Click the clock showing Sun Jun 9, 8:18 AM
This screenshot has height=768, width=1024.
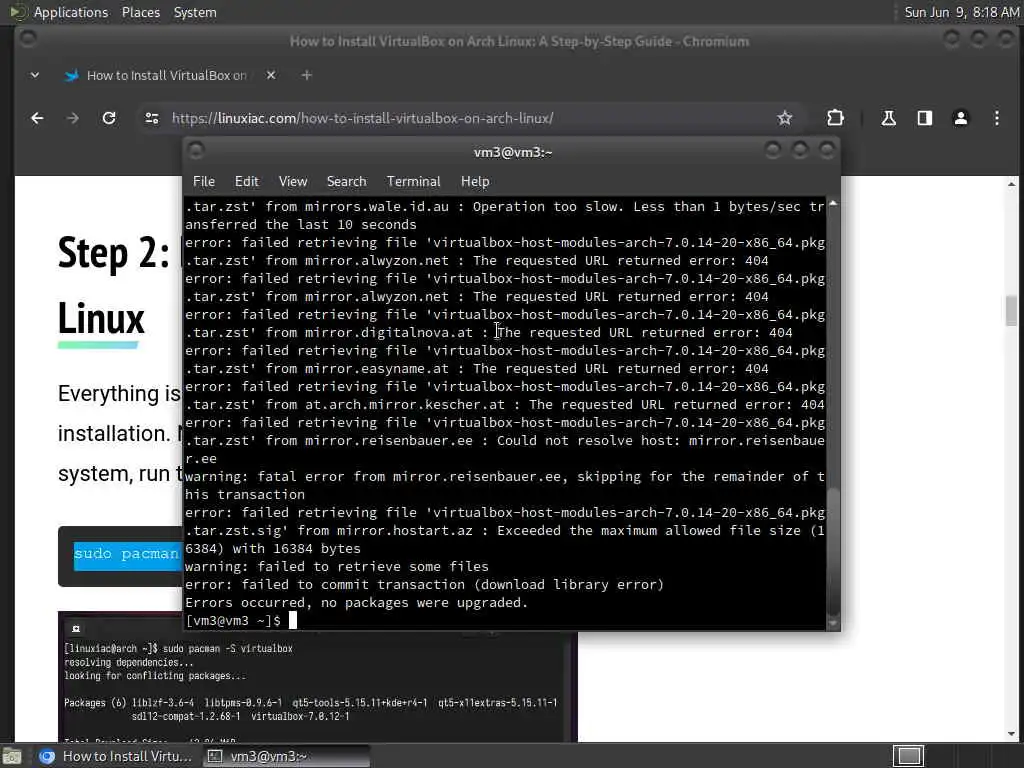click(961, 12)
